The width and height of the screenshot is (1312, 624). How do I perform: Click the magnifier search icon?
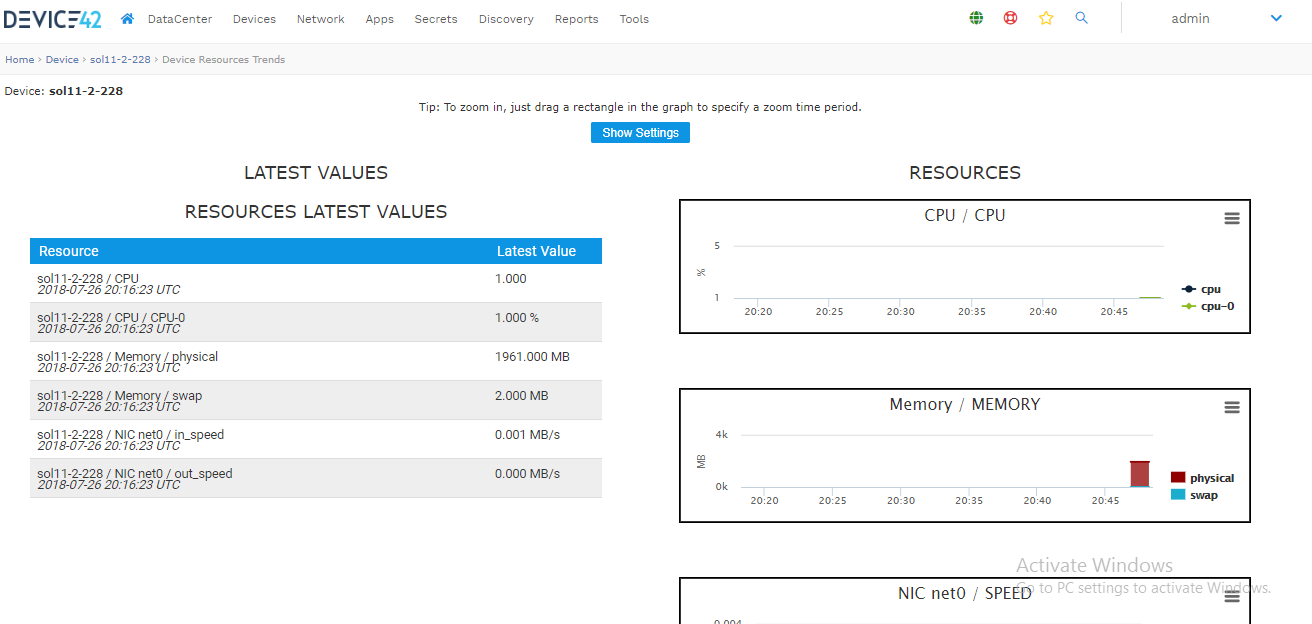coord(1081,18)
